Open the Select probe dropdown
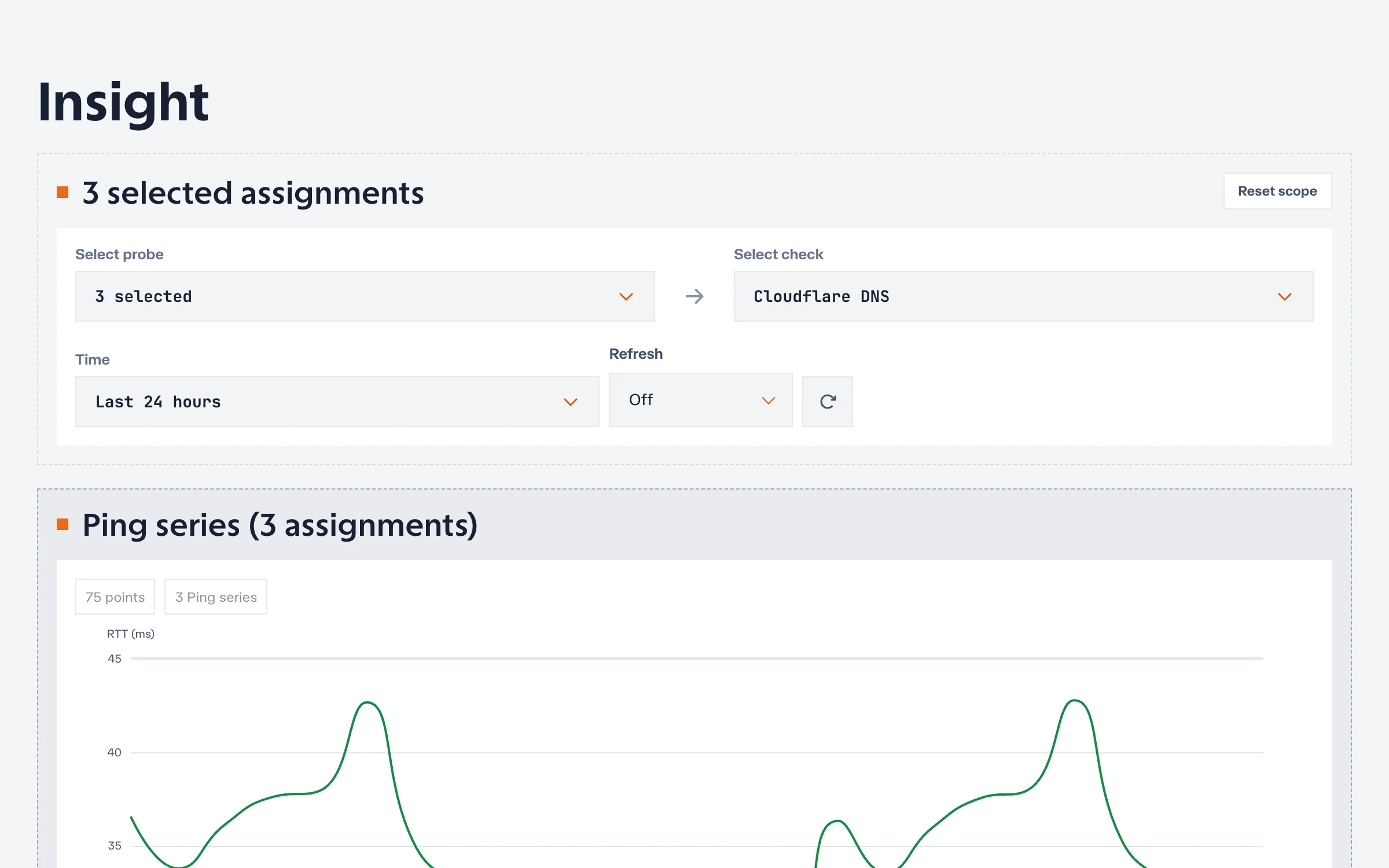Viewport: 1389px width, 868px height. tap(365, 296)
